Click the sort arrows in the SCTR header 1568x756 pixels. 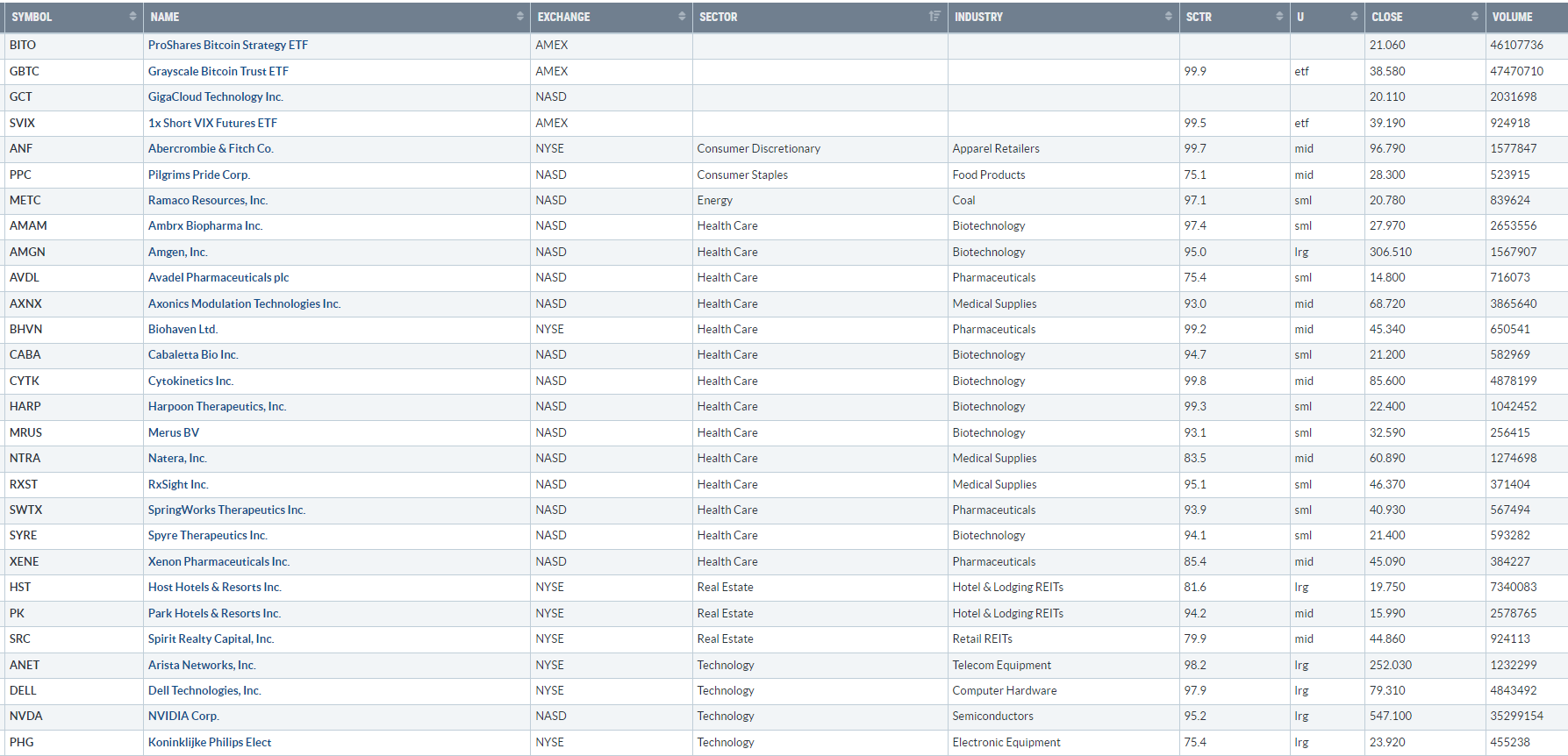(1278, 17)
